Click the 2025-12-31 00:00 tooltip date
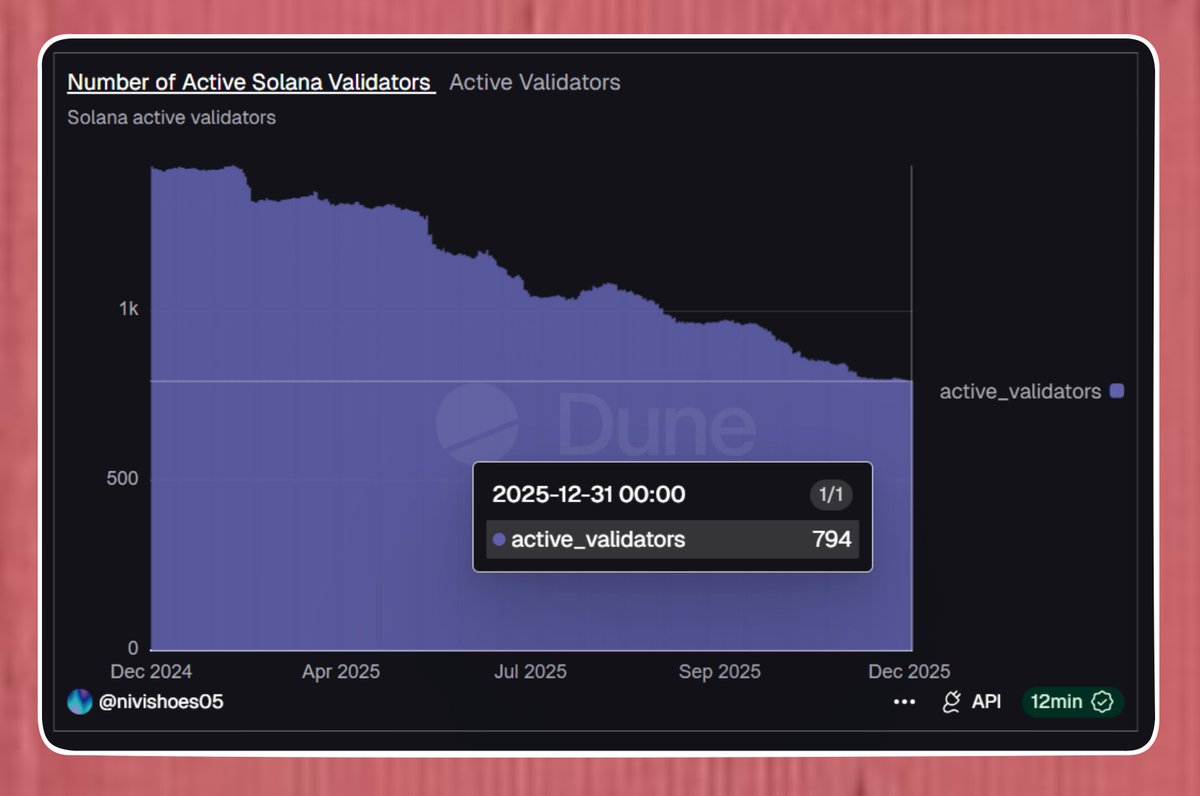 pos(588,494)
